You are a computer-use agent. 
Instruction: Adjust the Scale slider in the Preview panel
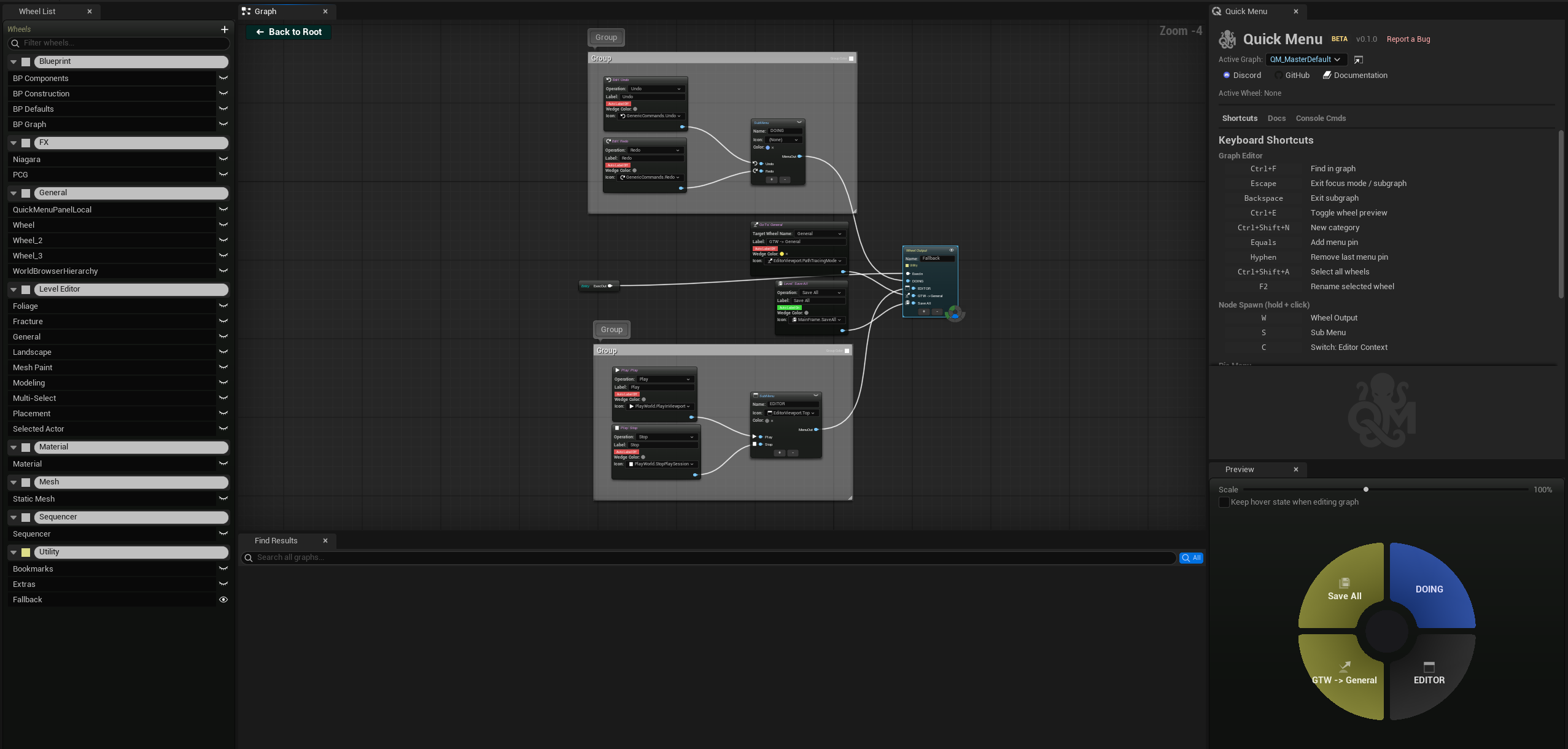point(1365,489)
